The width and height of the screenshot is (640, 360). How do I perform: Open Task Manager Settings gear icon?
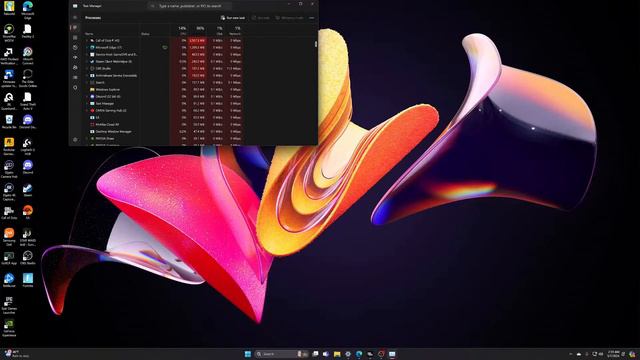pos(75,140)
